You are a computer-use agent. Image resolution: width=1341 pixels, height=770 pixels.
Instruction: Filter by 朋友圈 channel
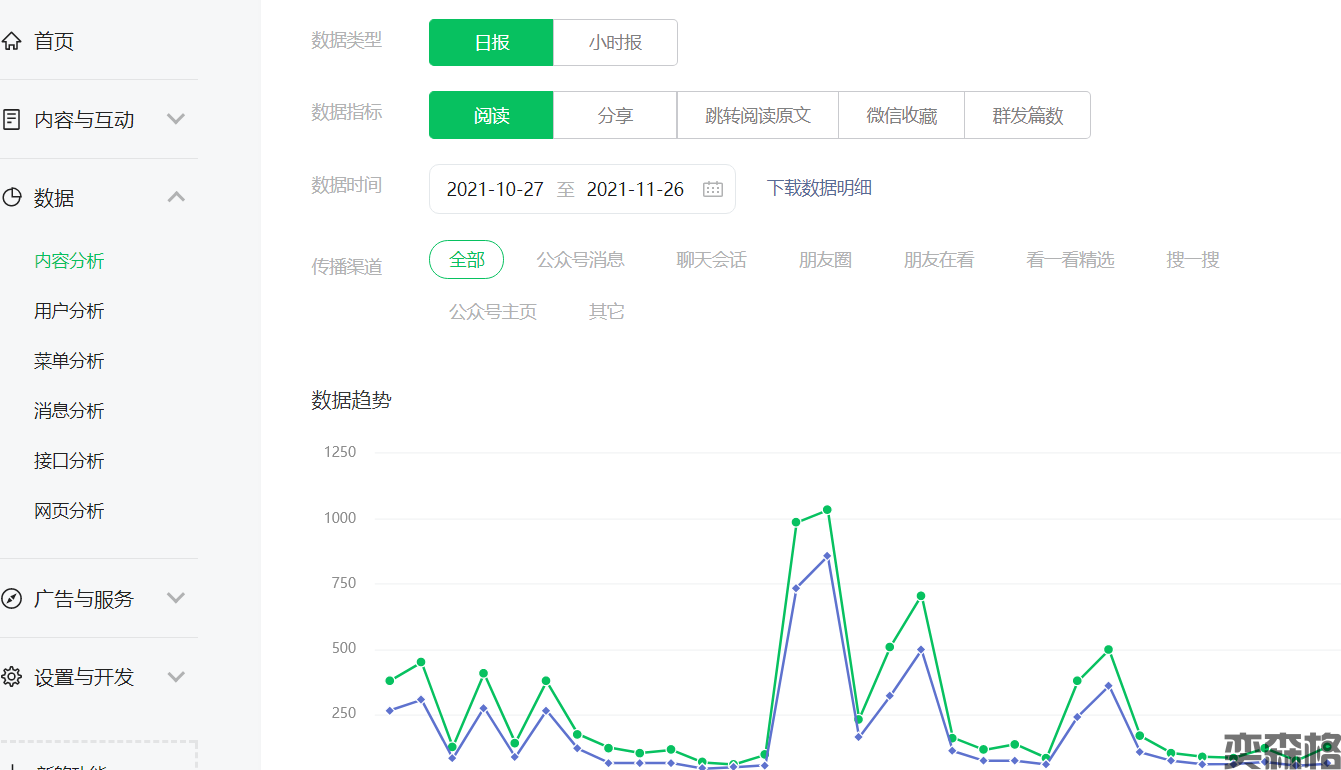tap(825, 260)
